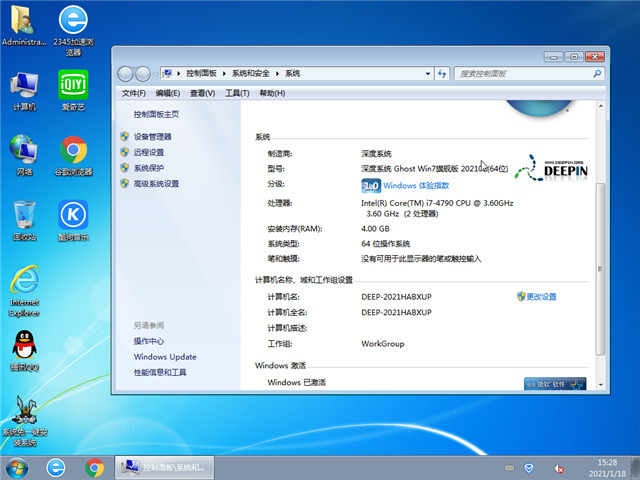Maximize the system window
Screen dimensions: 640x480
[x=574, y=57]
